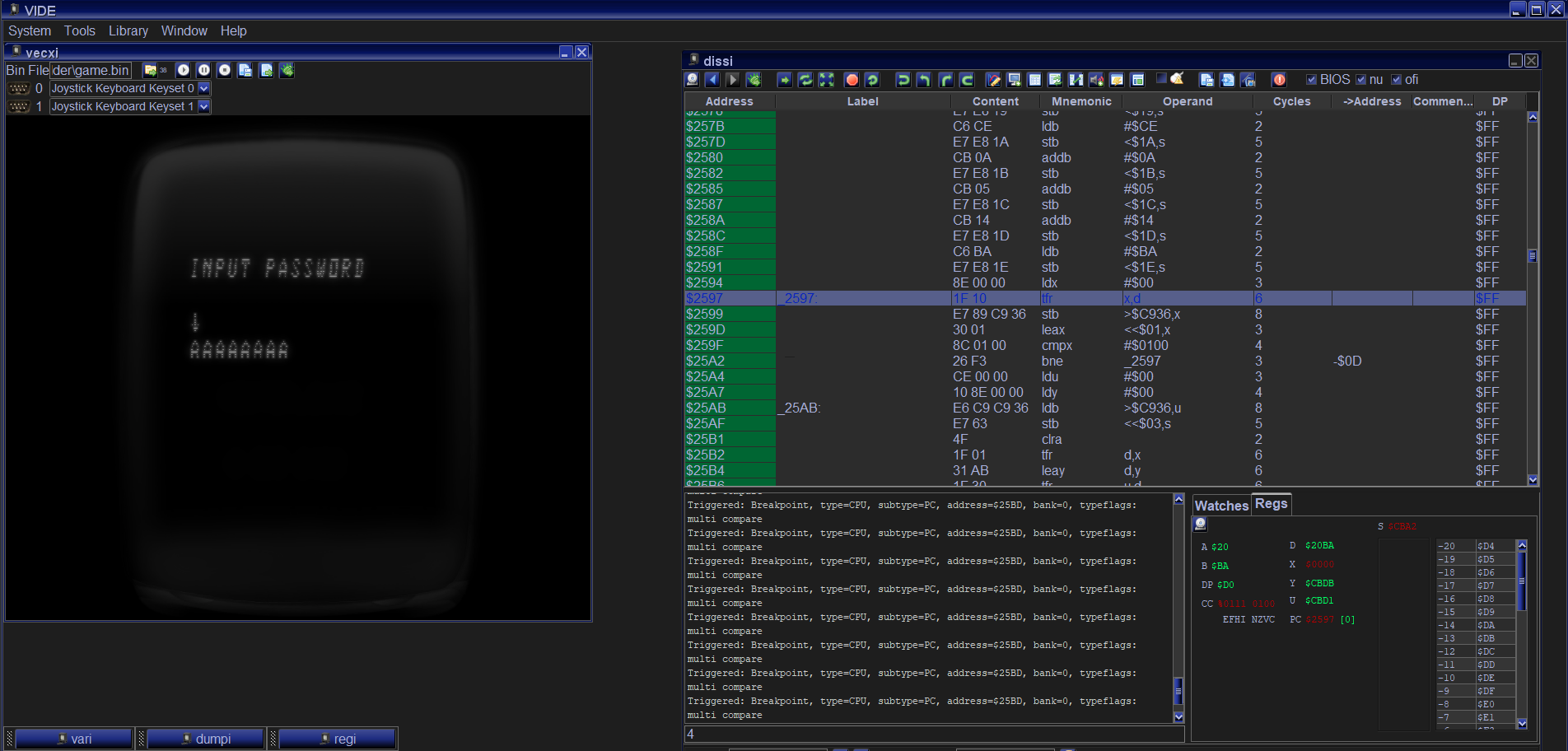The height and width of the screenshot is (751, 1568).
Task: Click the Cycles column header
Action: (x=1291, y=101)
